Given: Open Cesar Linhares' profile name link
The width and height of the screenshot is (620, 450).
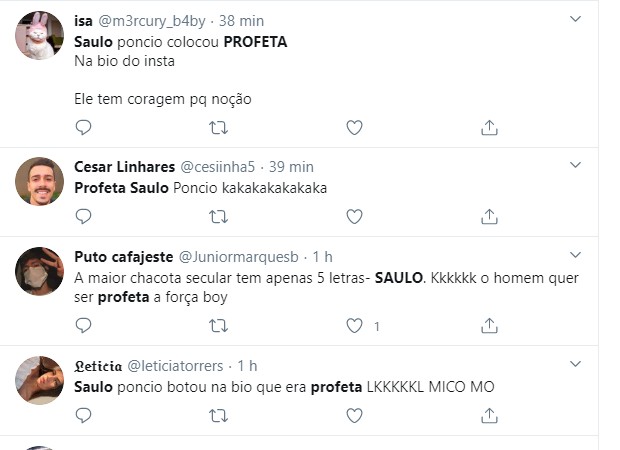Looking at the screenshot, I should [x=123, y=166].
